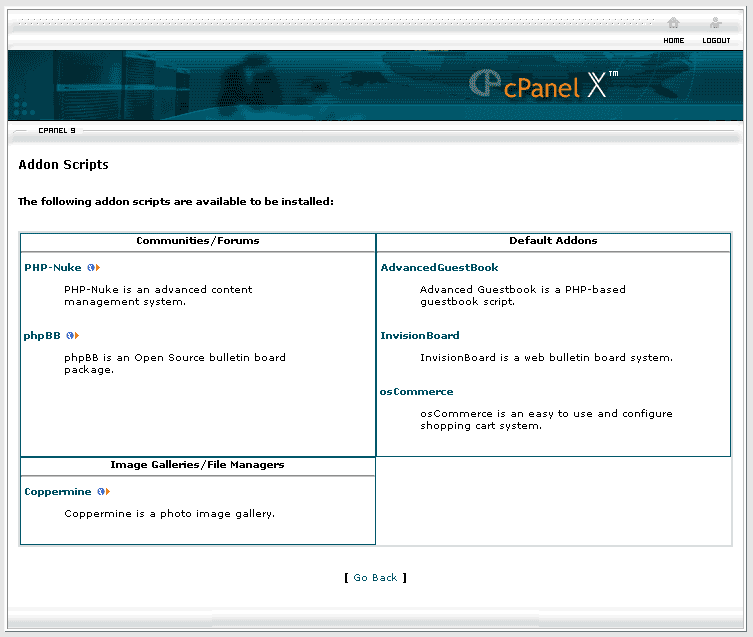Screen dimensions: 753x637
Task: Open the PHP-Nuke addon script link
Action: pyautogui.click(x=53, y=268)
